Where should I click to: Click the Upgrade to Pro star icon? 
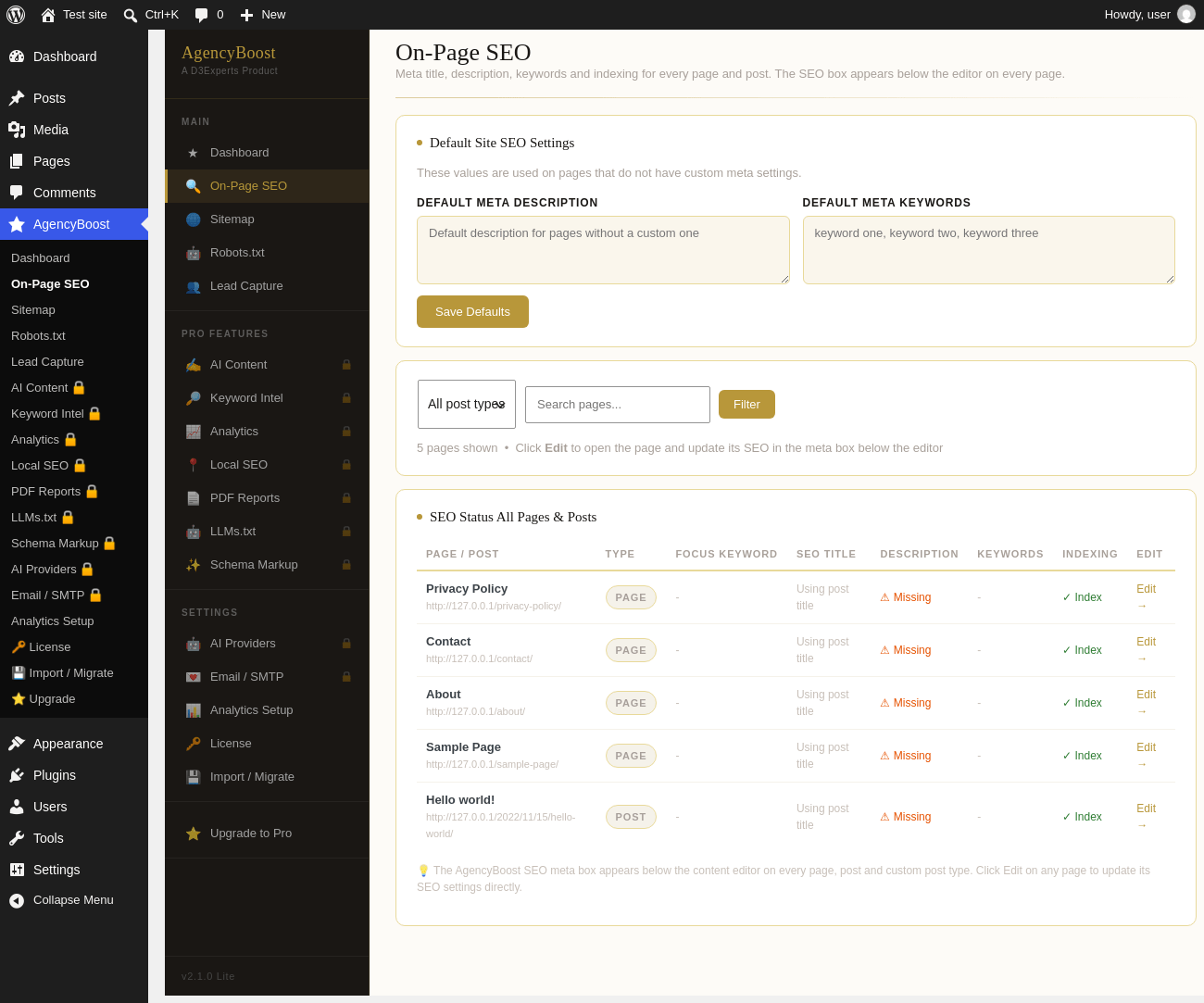click(193, 834)
